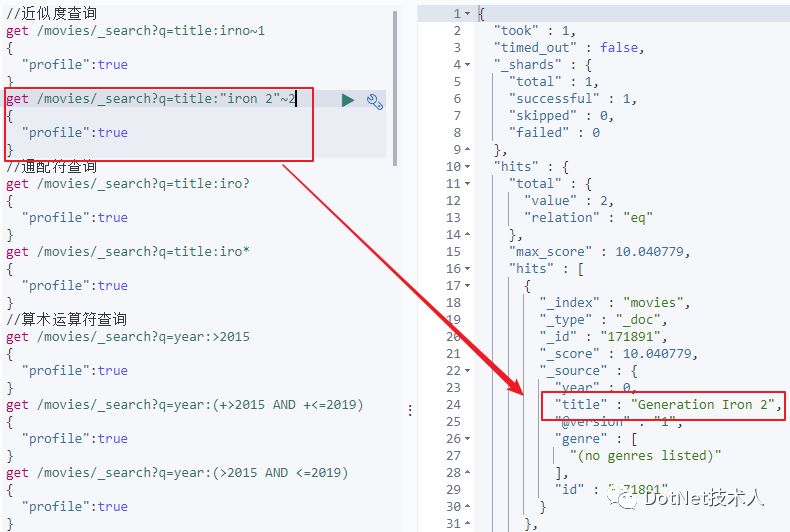The width and height of the screenshot is (790, 532).
Task: Fold the "genre" array at line 26
Action: [x=468, y=439]
